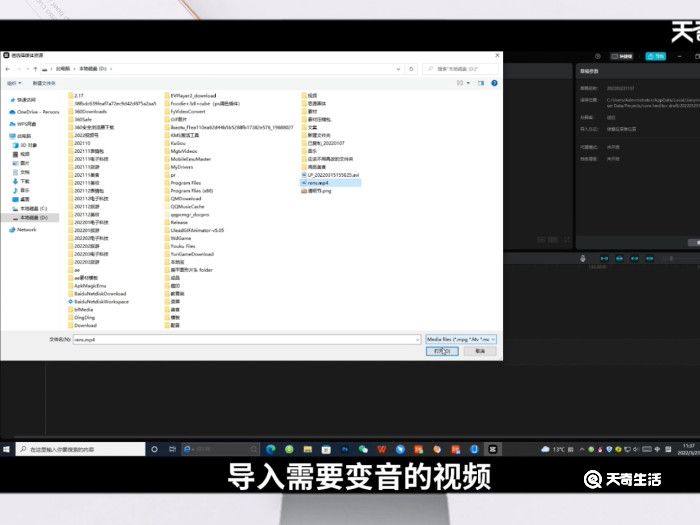The height and width of the screenshot is (525, 700).
Task: Click the folder search box in the dialog
Action: (x=460, y=69)
